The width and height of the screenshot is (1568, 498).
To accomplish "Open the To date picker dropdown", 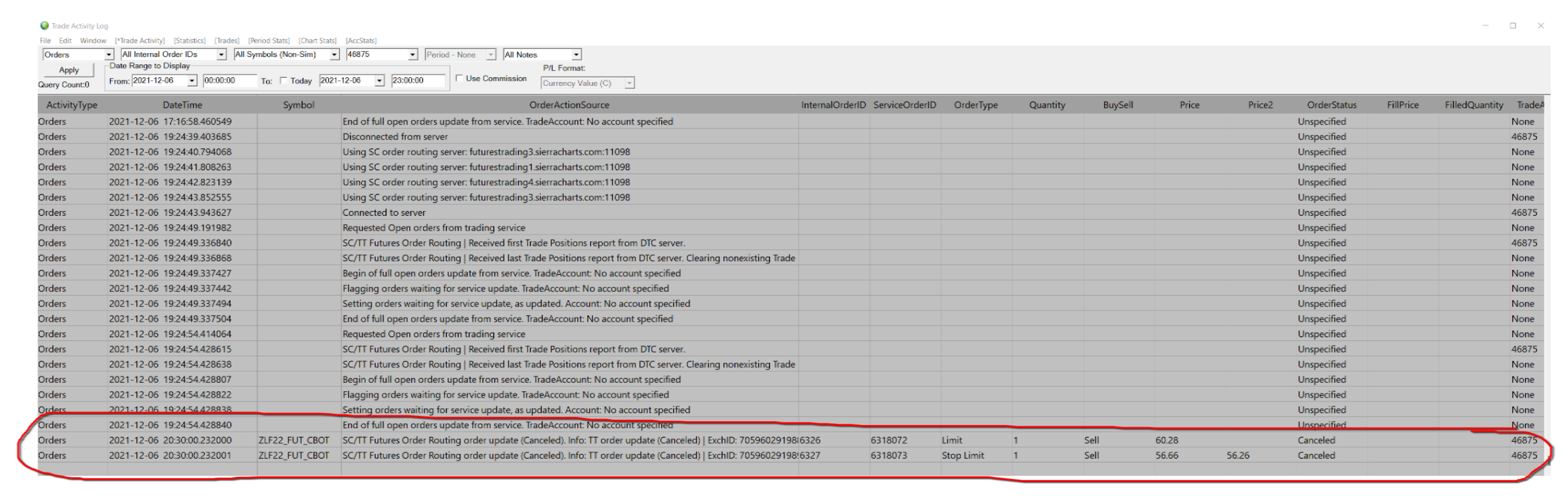I will click(x=380, y=80).
